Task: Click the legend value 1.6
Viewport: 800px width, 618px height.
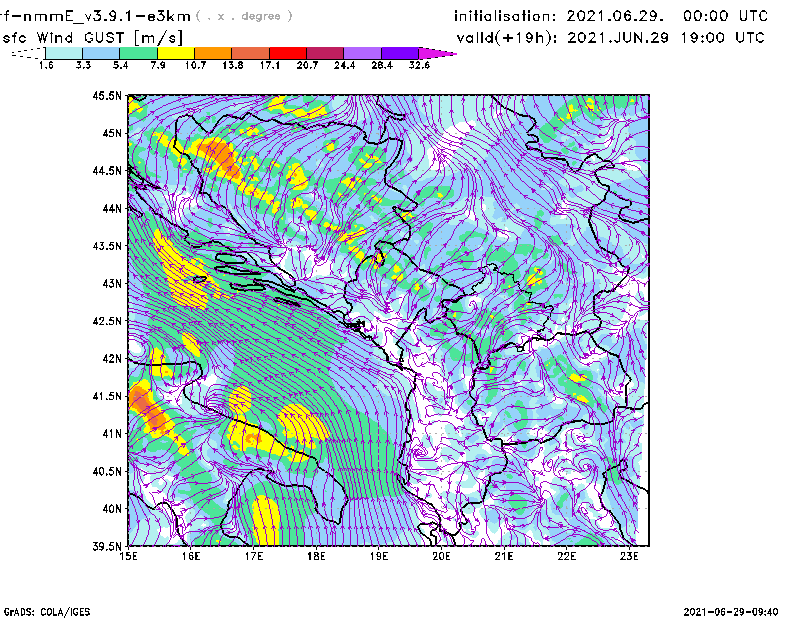Action: point(46,65)
